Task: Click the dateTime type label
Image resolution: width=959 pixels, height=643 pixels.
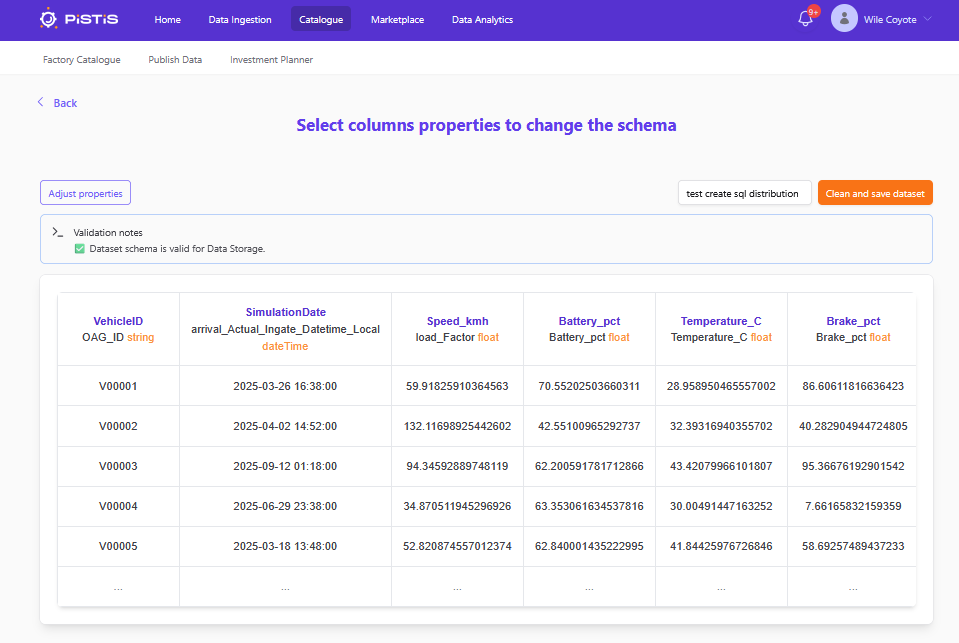Action: (285, 346)
